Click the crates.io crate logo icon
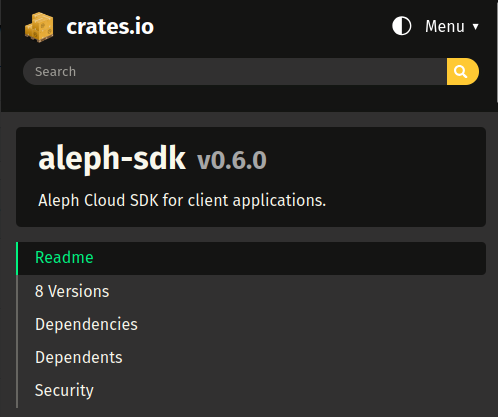Viewport: 498px width, 417px height. point(39,27)
